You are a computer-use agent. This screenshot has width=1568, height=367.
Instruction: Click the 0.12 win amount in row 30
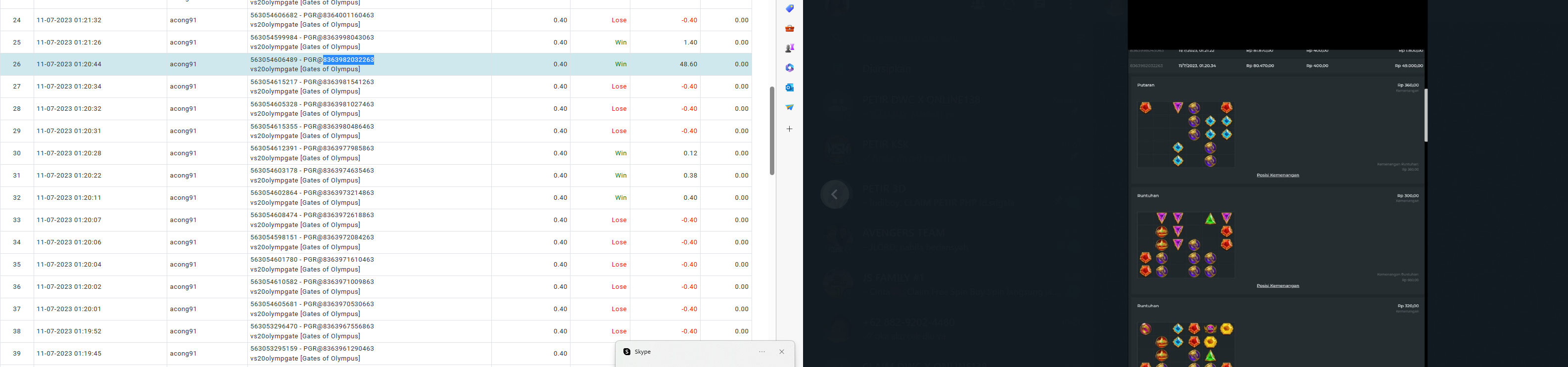(690, 153)
